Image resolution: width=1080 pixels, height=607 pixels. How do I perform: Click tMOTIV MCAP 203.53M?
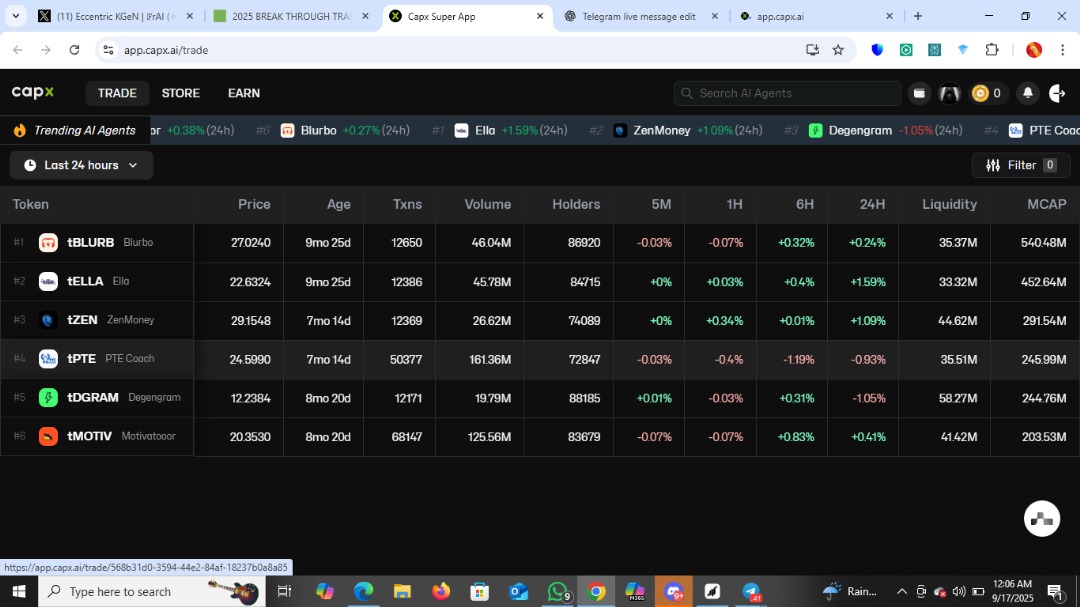coord(1043,436)
